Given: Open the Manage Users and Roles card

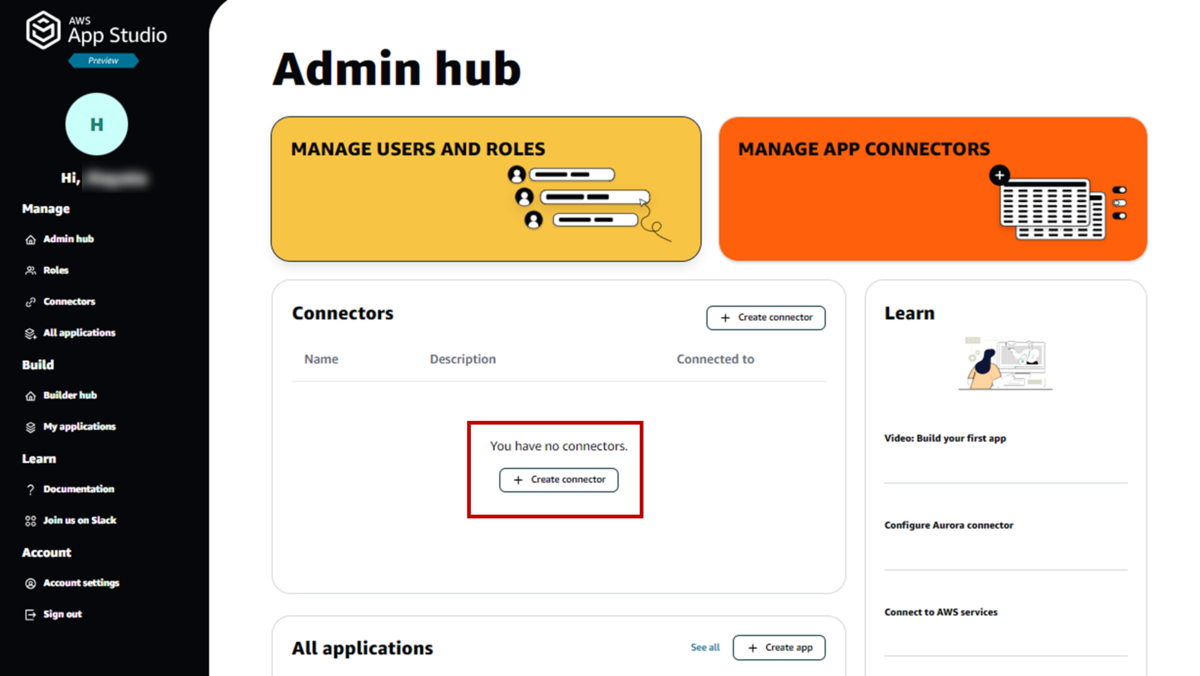Looking at the screenshot, I should coord(486,189).
